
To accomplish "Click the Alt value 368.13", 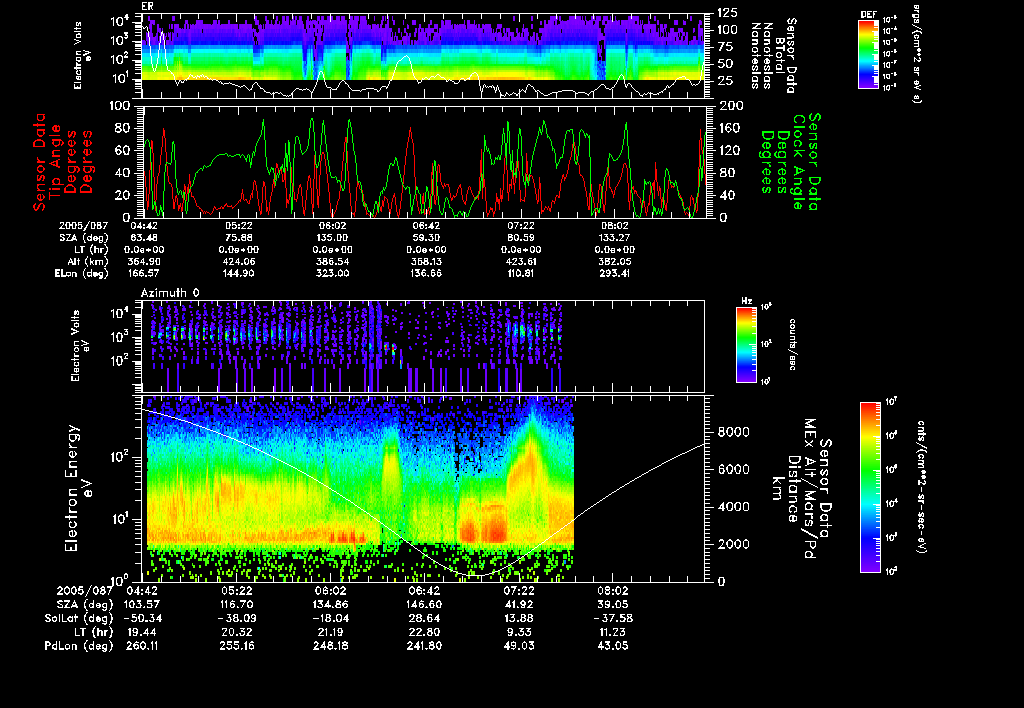I will 426,262.
